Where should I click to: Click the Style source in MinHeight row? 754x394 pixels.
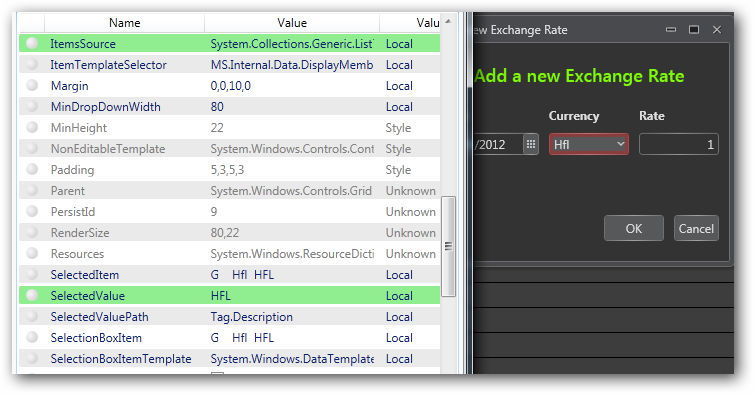pos(398,128)
